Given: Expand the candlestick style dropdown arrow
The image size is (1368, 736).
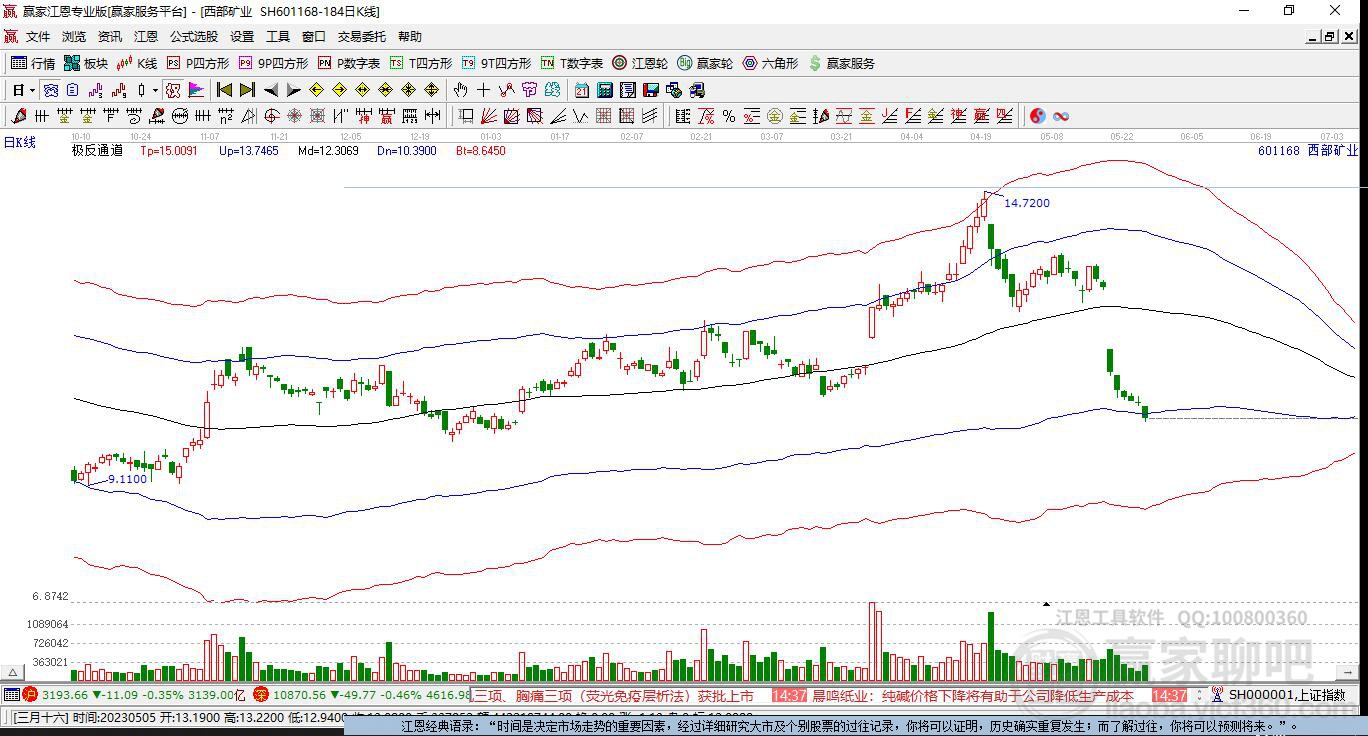Looking at the screenshot, I should coord(155,90).
